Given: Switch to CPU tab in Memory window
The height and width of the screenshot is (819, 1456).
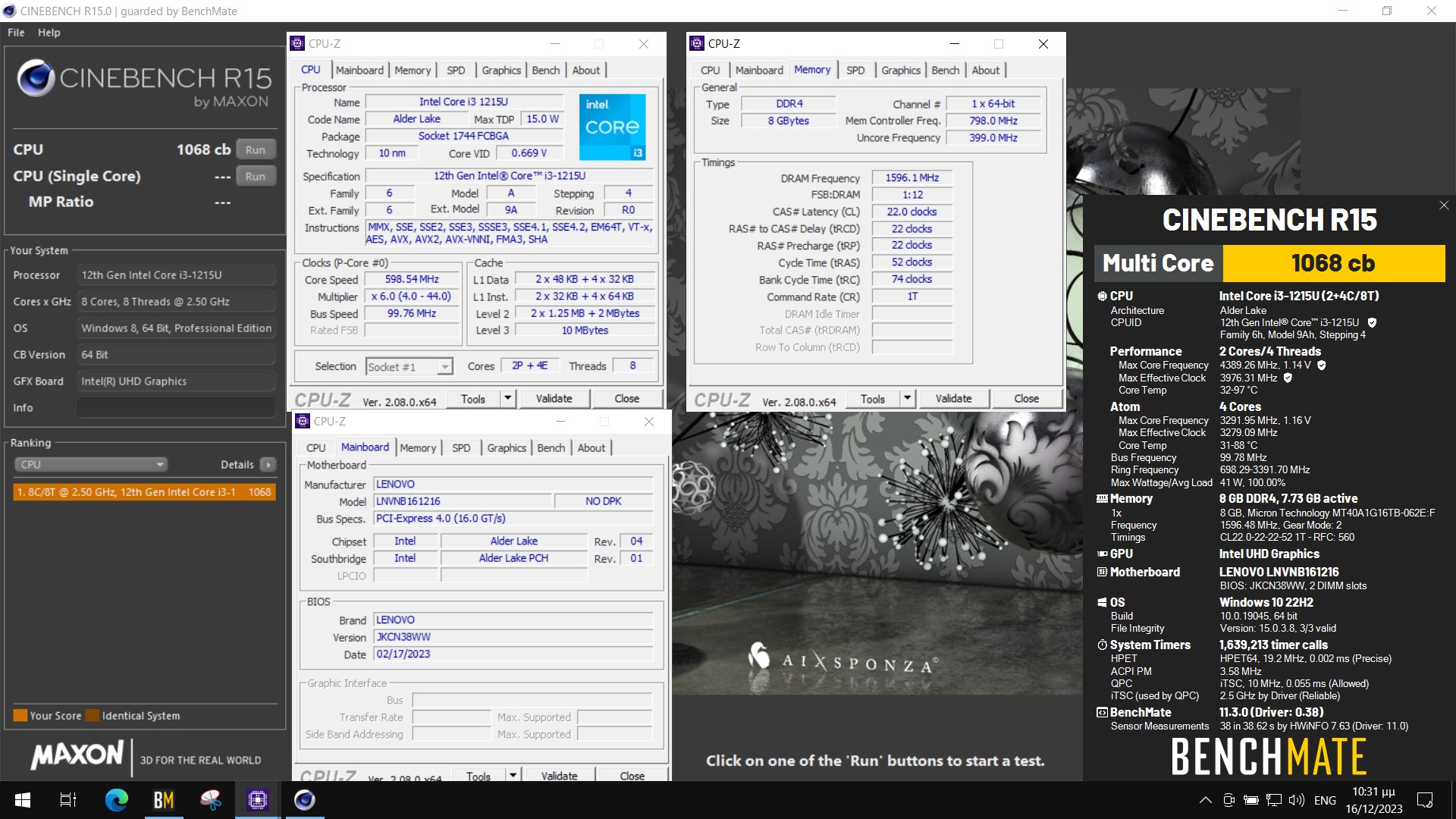Looking at the screenshot, I should point(711,70).
